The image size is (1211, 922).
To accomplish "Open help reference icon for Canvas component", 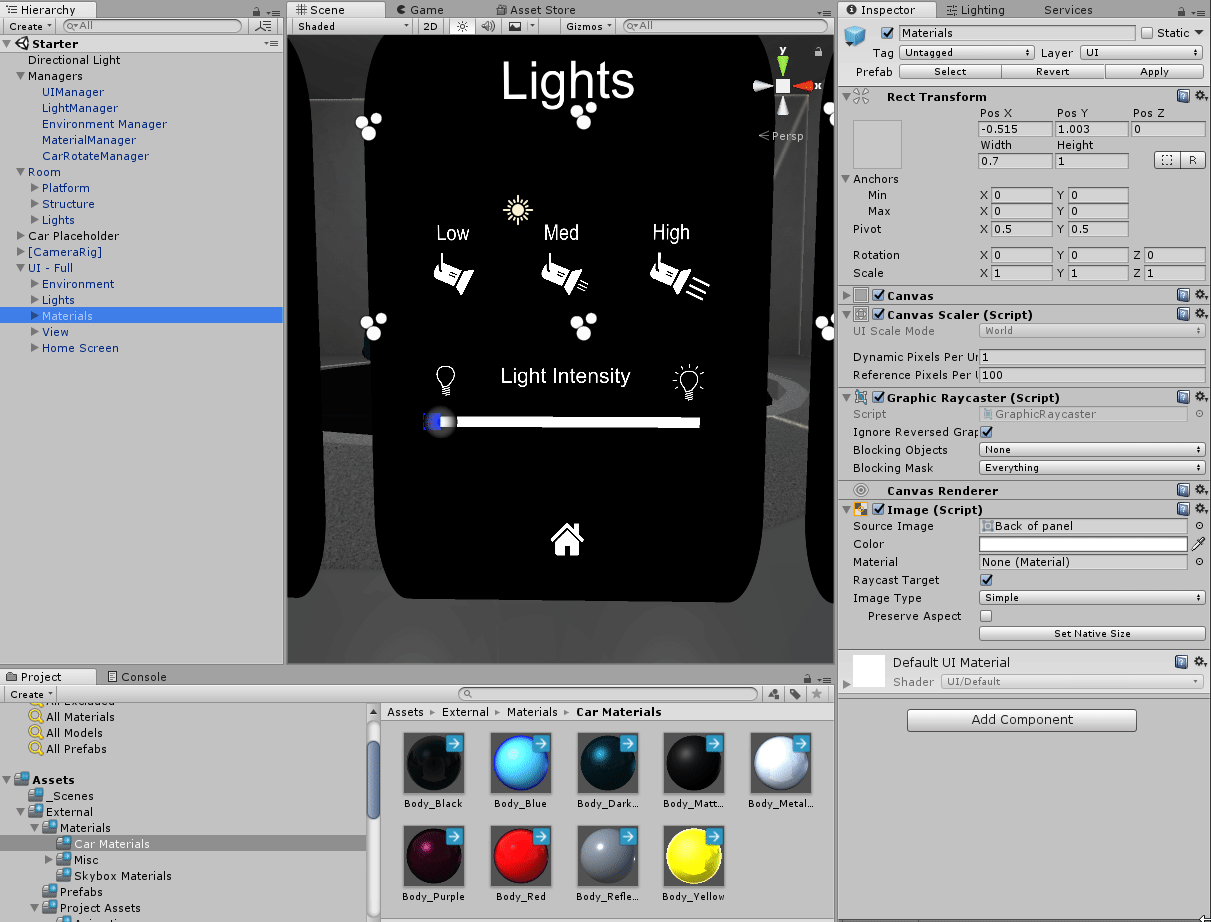I will pyautogui.click(x=1183, y=295).
